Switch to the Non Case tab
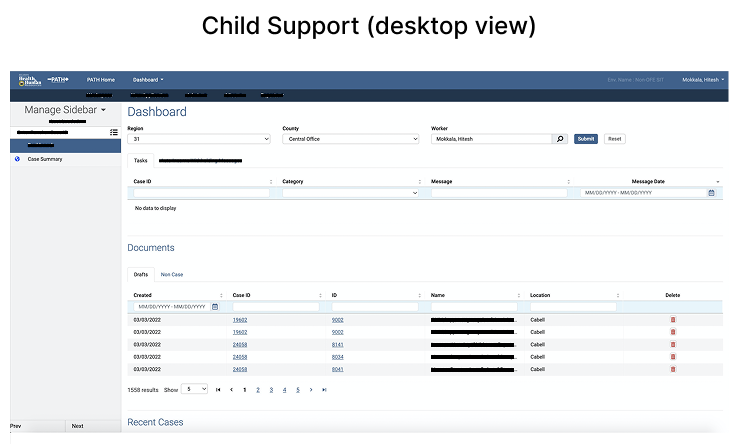This screenshot has width=739, height=444. [172, 274]
